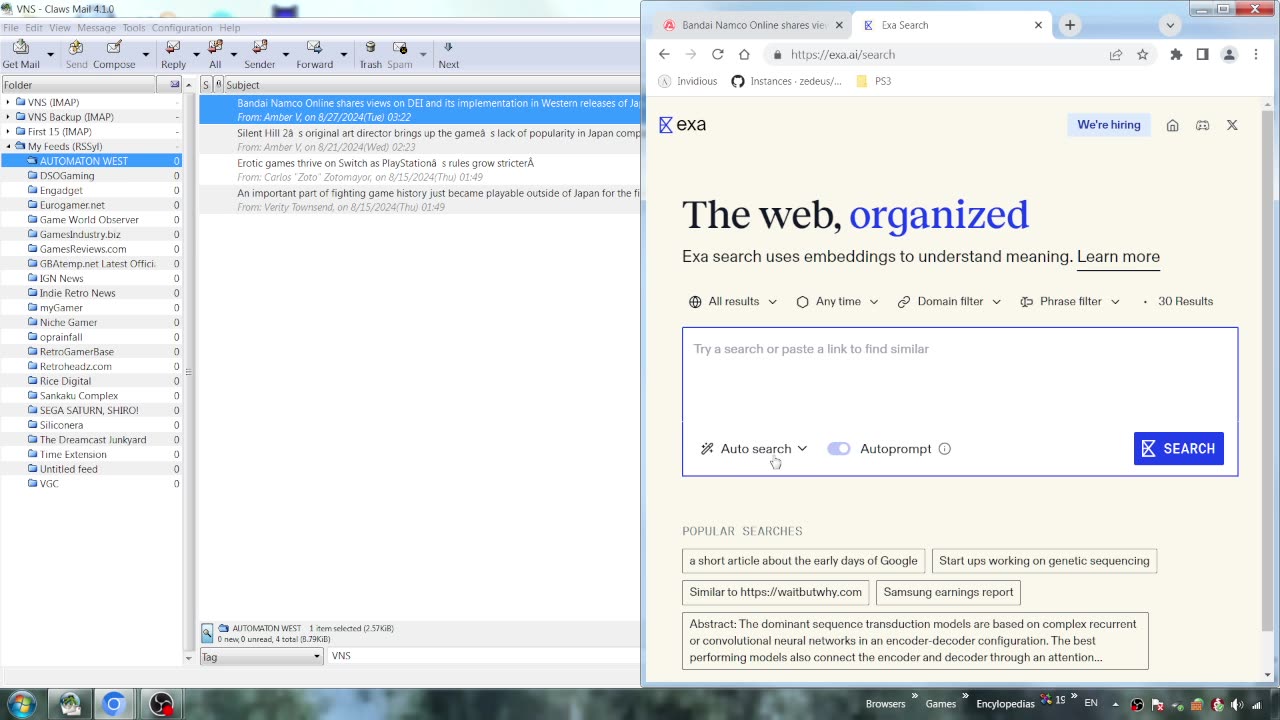Open the View menu
The width and height of the screenshot is (1280, 720).
(60, 28)
